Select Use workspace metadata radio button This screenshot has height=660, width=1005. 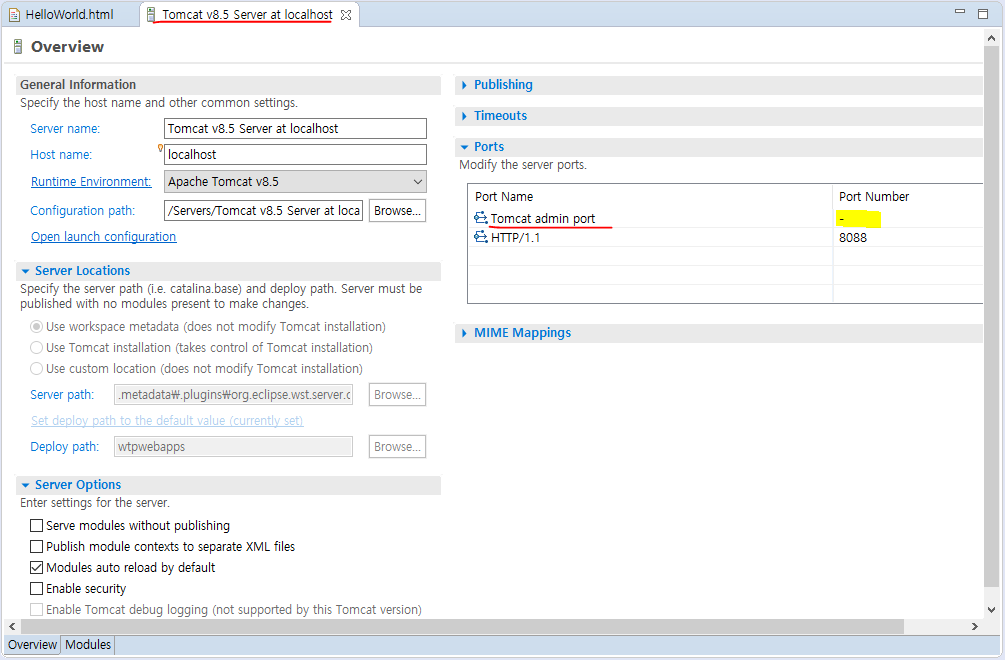[37, 327]
